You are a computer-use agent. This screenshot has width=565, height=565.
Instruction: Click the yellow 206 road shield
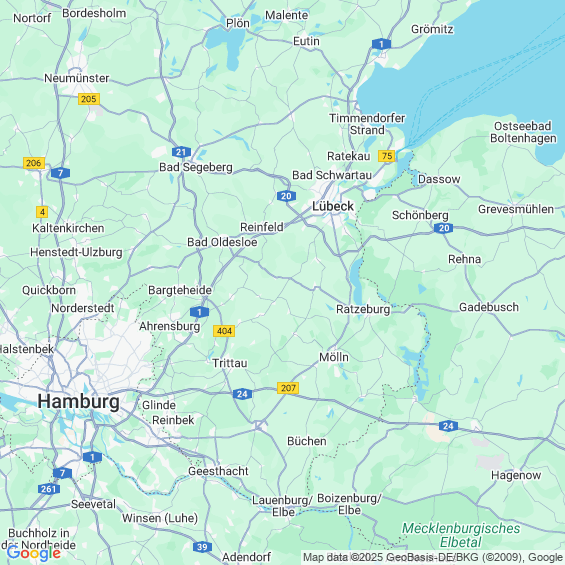coord(34,163)
